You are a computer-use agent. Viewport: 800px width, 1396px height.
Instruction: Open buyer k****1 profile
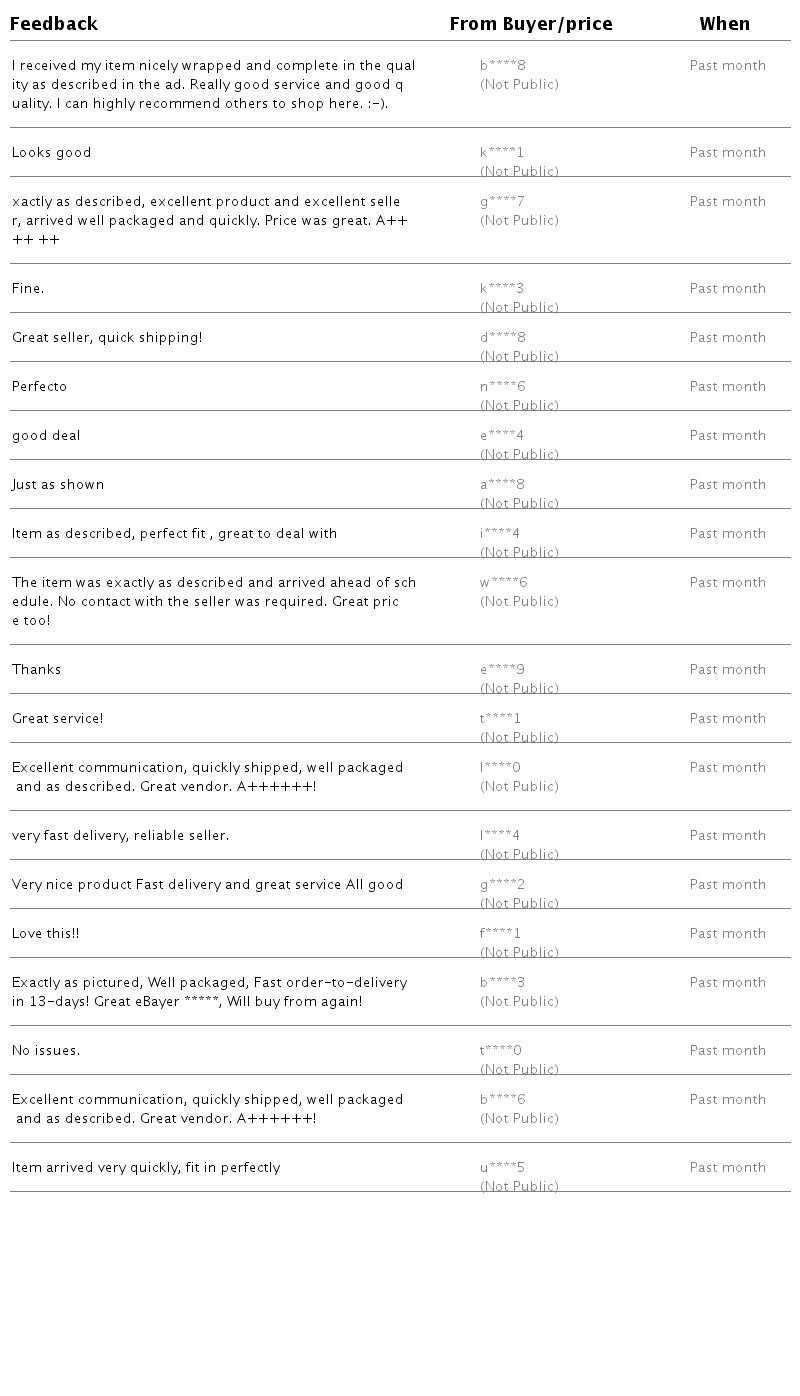coord(502,153)
